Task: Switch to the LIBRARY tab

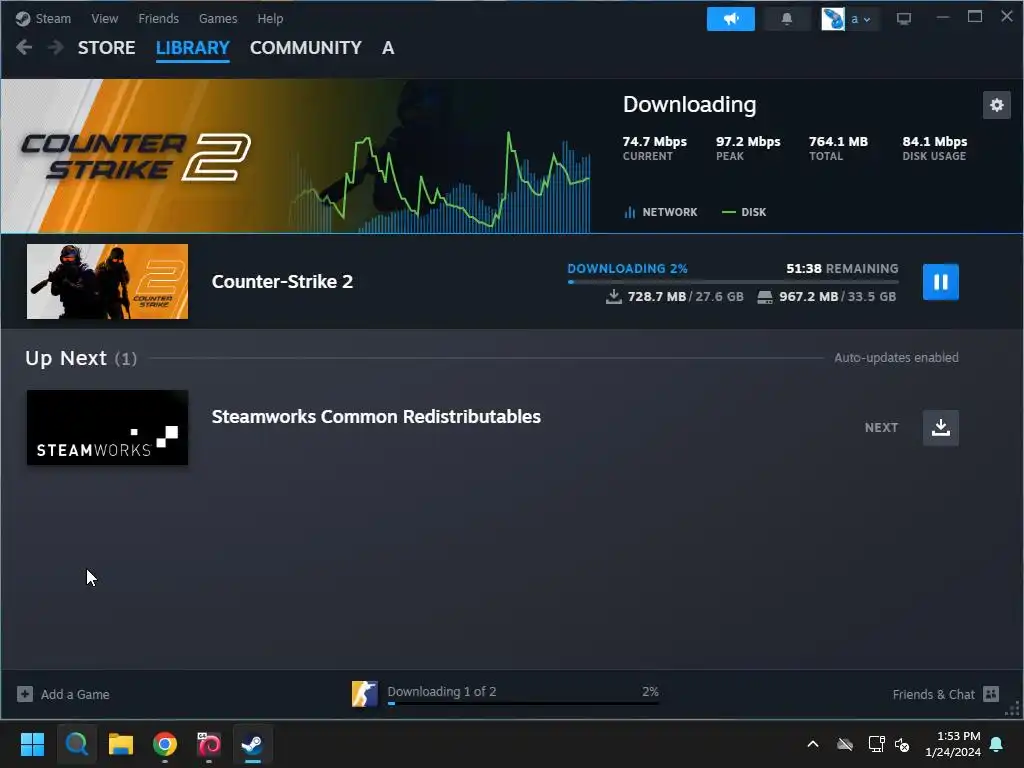Action: [x=193, y=48]
